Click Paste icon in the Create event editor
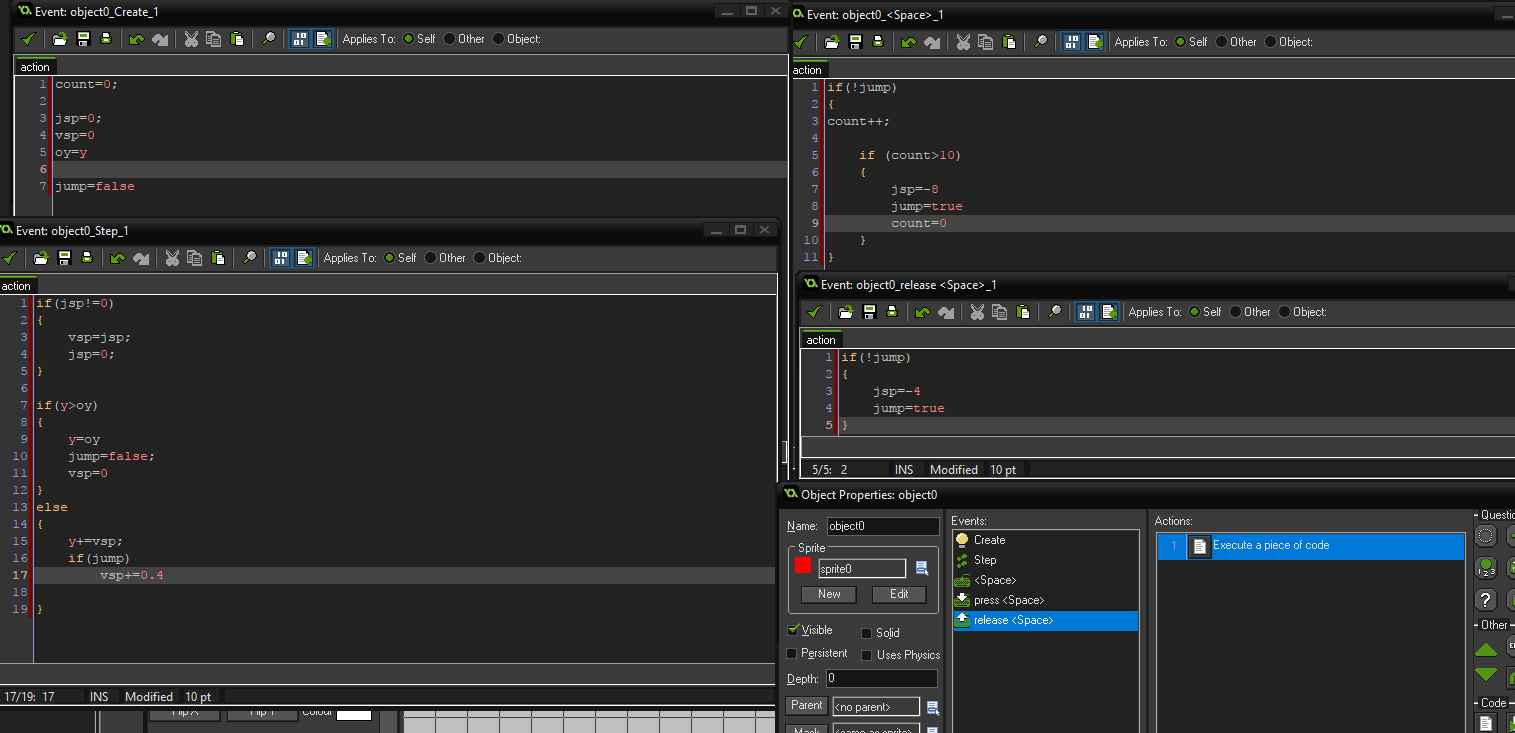The width and height of the screenshot is (1515, 733). point(237,39)
